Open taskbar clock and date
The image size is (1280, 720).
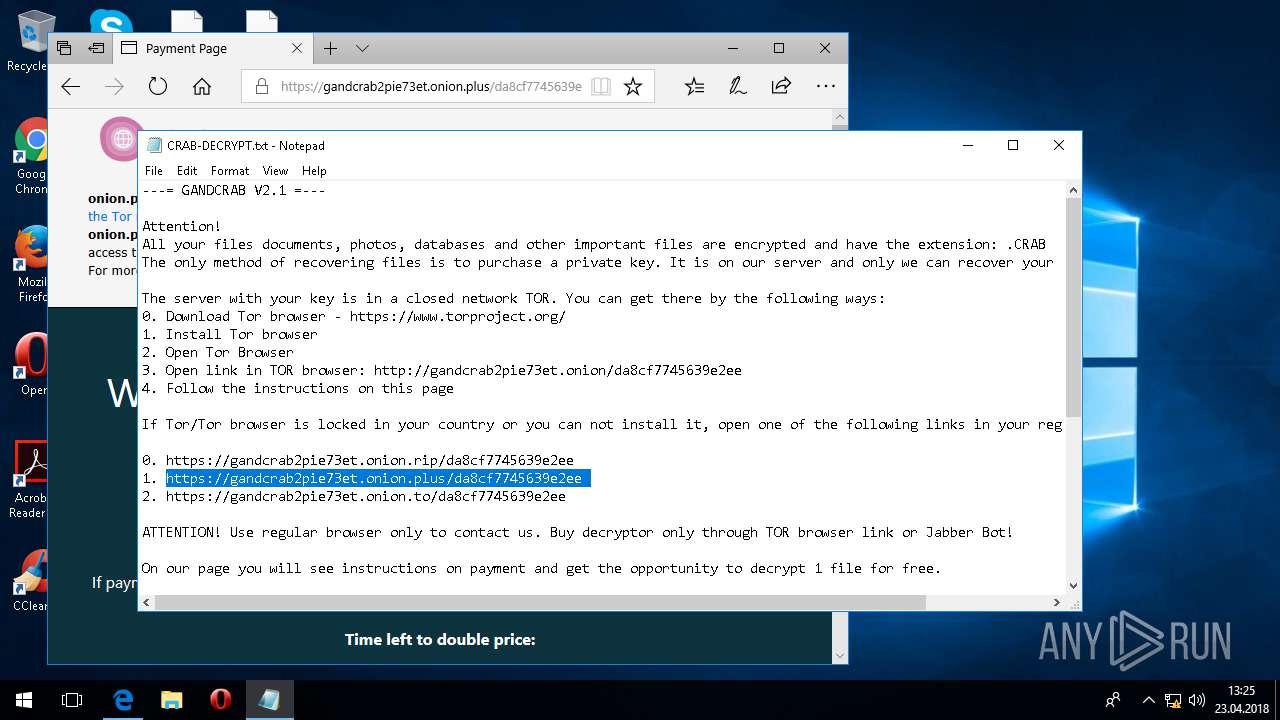pyautogui.click(x=1240, y=700)
